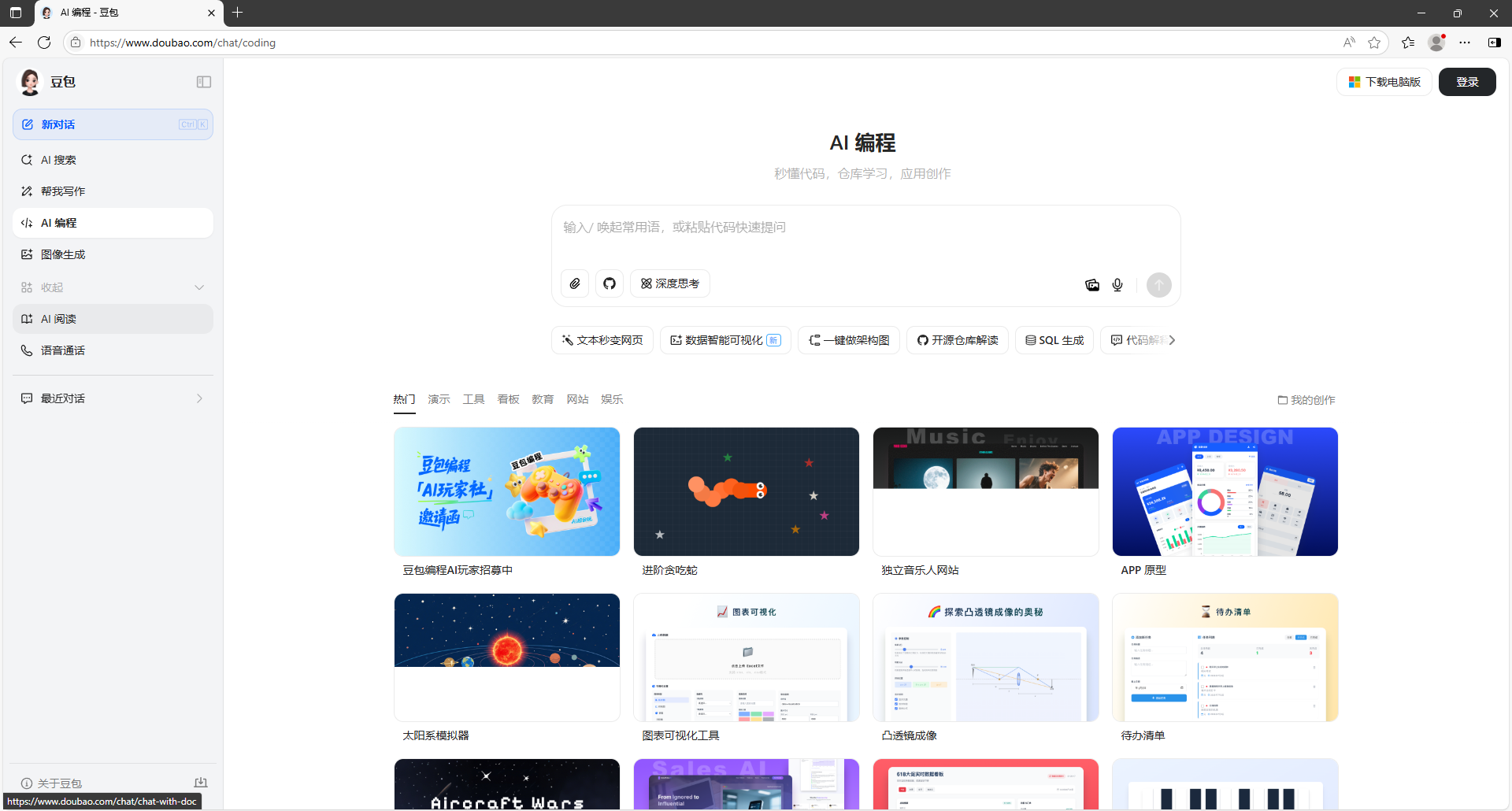Open 语音通话 voice call

(x=113, y=350)
